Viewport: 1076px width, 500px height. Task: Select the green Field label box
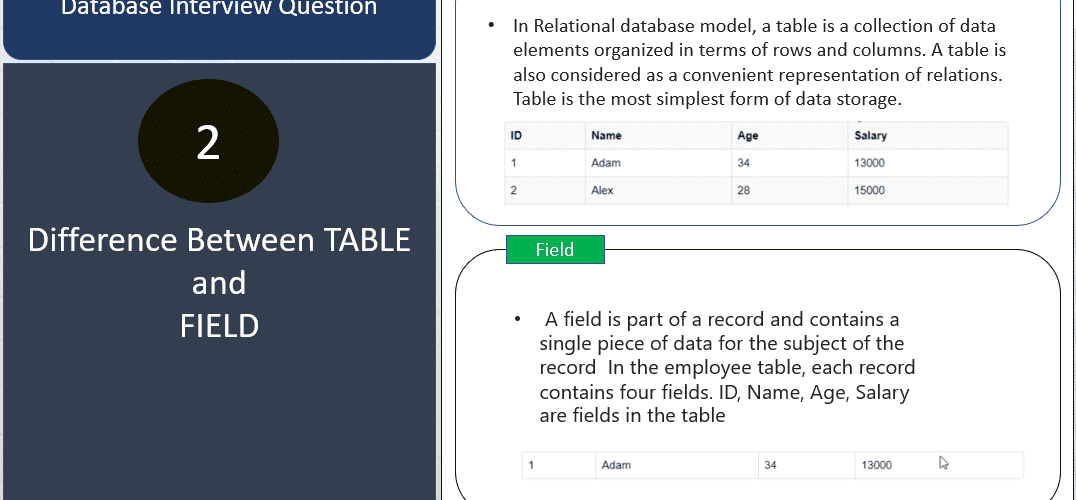click(x=555, y=250)
